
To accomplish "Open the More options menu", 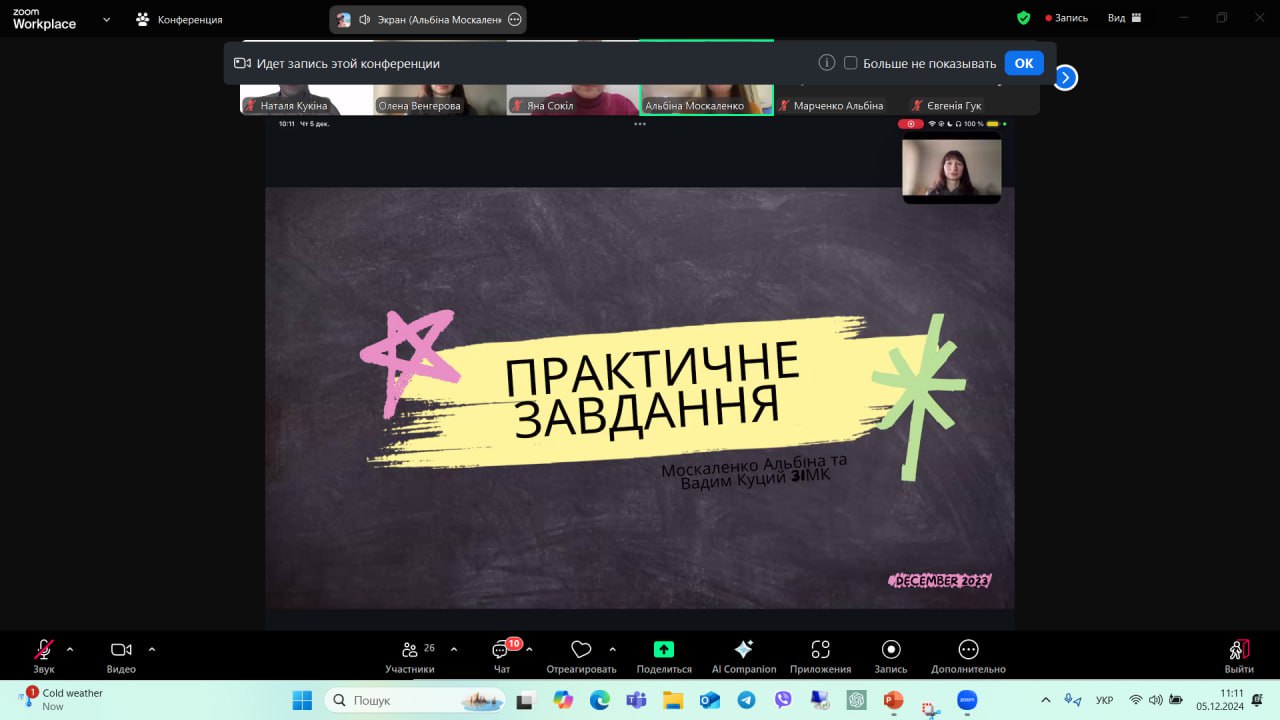I will [x=968, y=650].
